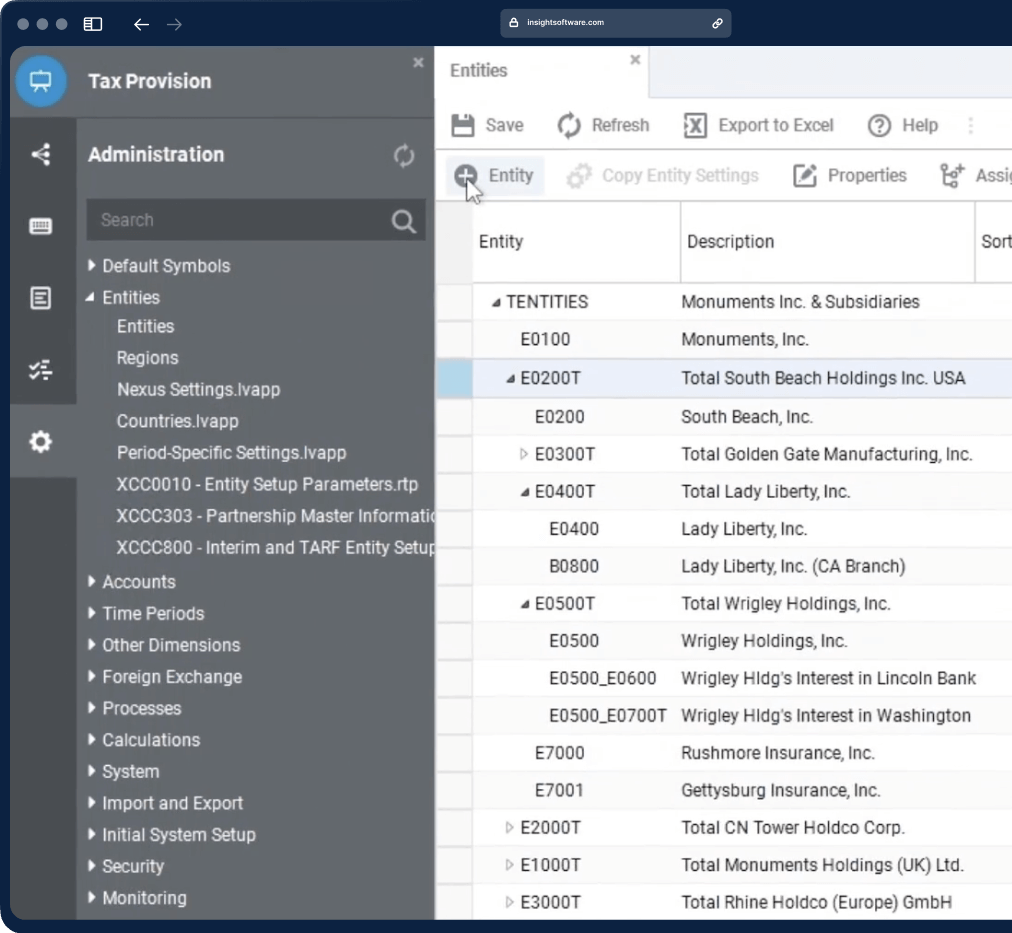Expand Foreign Exchange node
1012x933 pixels.
click(92, 676)
